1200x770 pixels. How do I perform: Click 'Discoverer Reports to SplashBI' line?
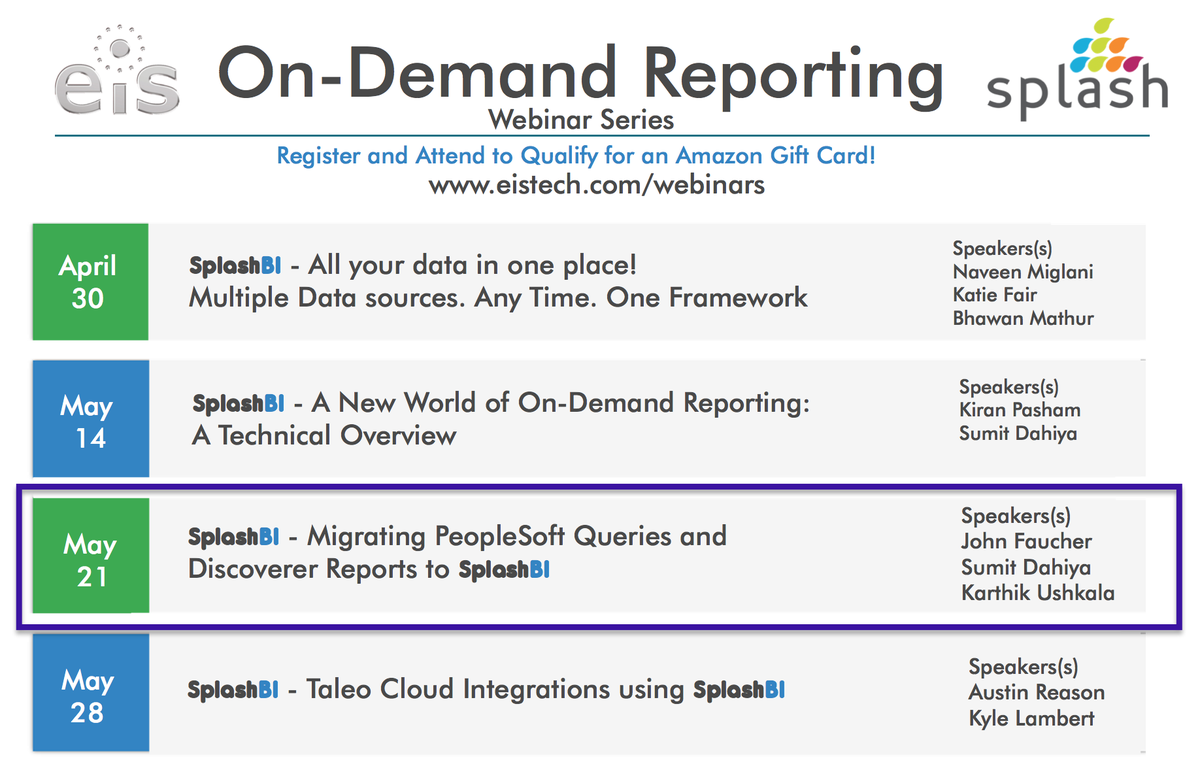click(369, 569)
